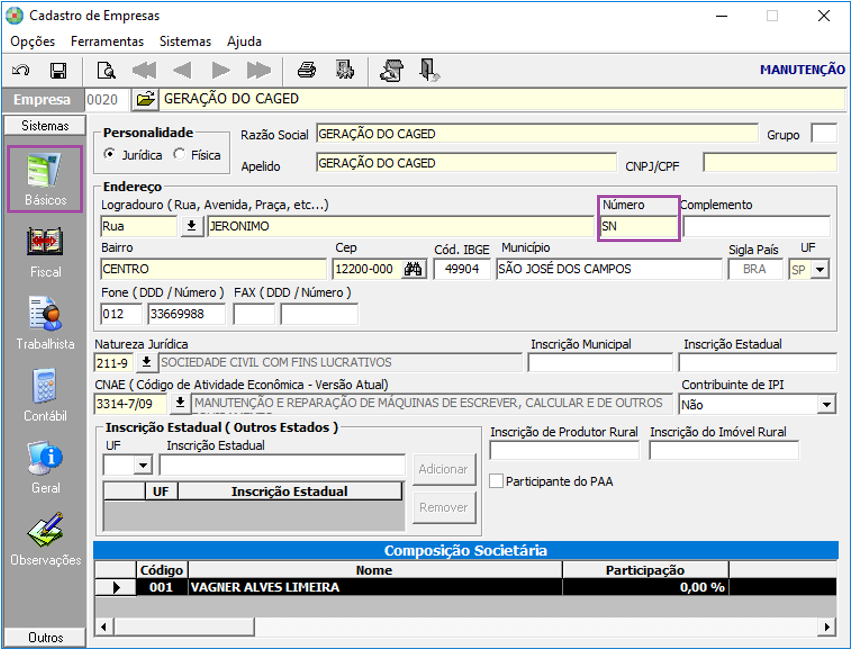Open the Contábil sidebar section

45,396
